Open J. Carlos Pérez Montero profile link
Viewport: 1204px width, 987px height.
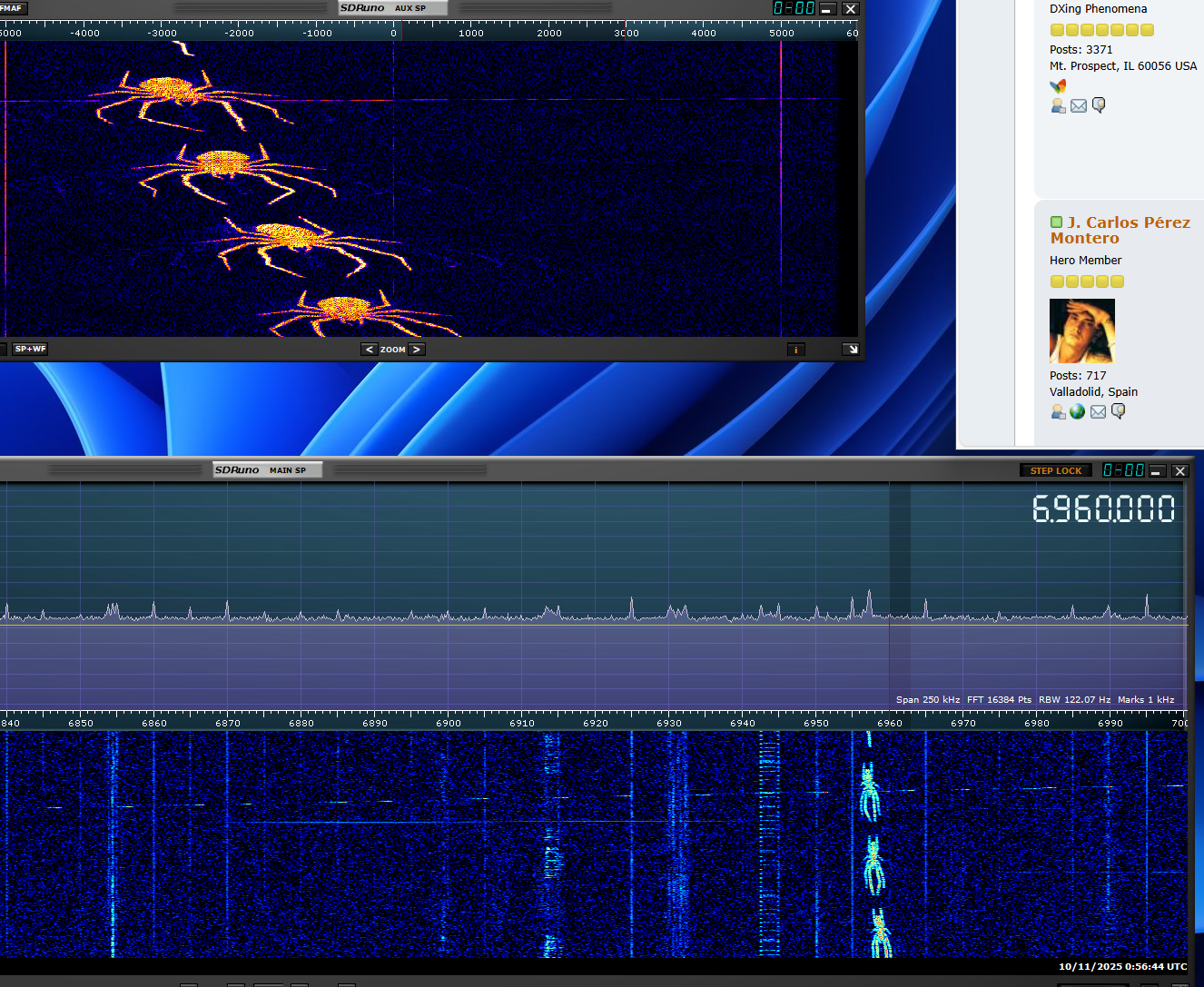pyautogui.click(x=1120, y=230)
